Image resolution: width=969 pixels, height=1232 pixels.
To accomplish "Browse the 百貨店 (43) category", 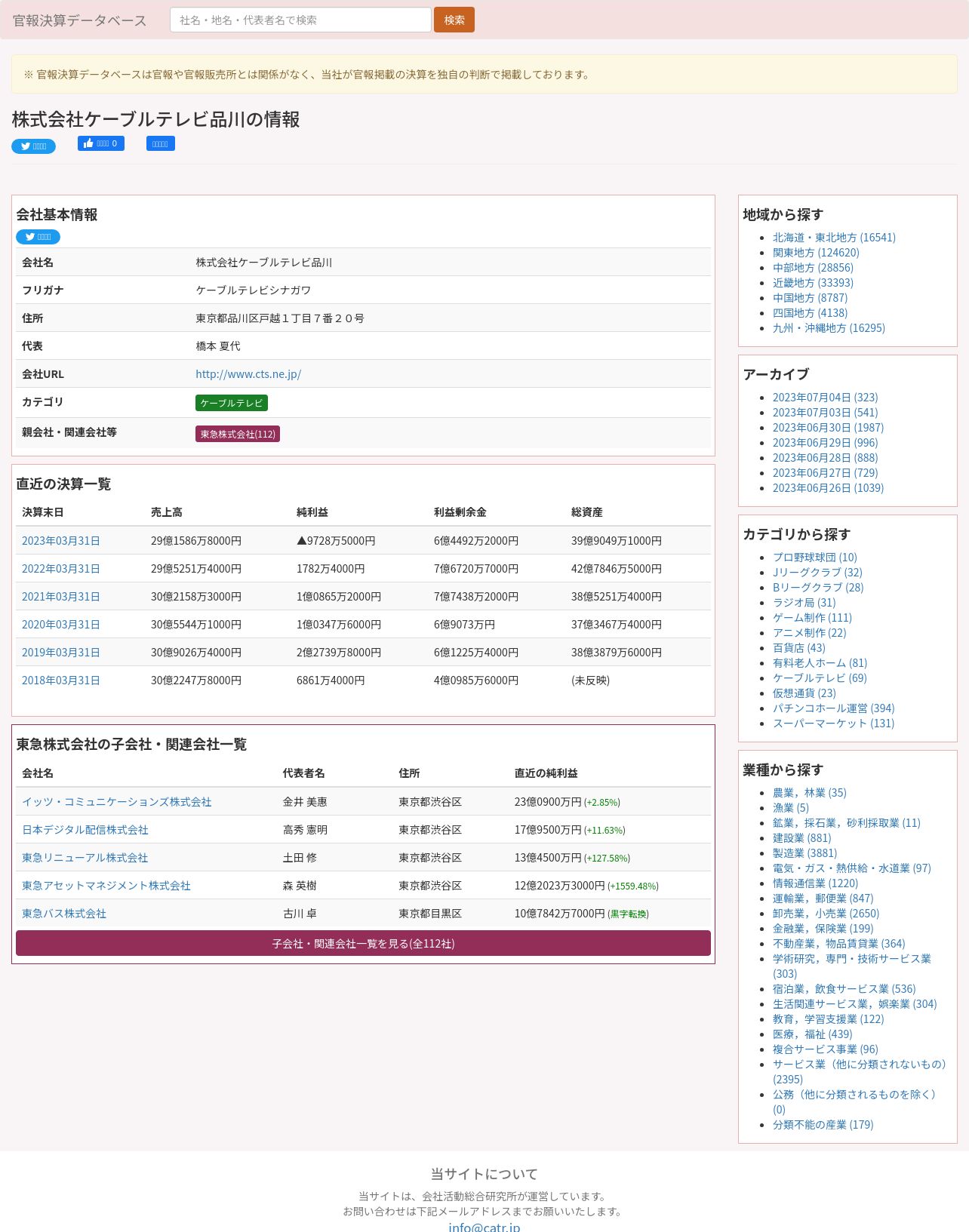I will [799, 648].
